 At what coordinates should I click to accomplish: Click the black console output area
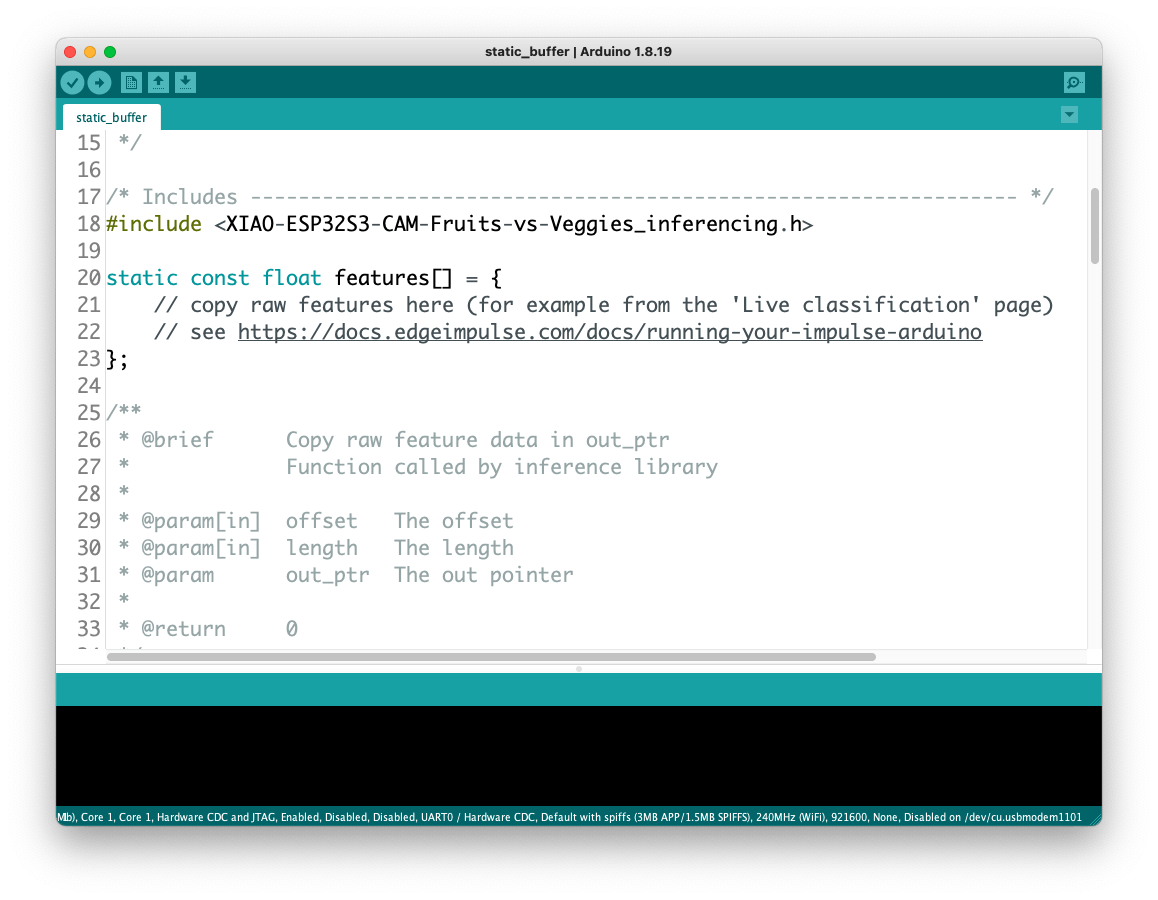[x=579, y=755]
